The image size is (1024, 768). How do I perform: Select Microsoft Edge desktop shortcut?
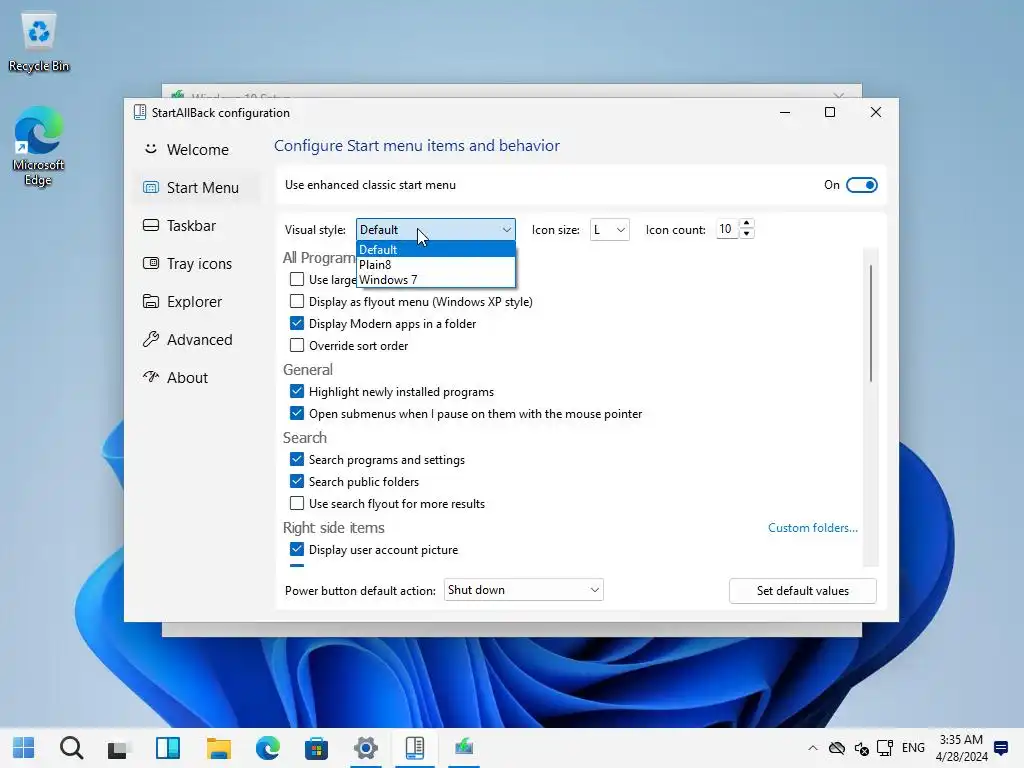pos(39,147)
